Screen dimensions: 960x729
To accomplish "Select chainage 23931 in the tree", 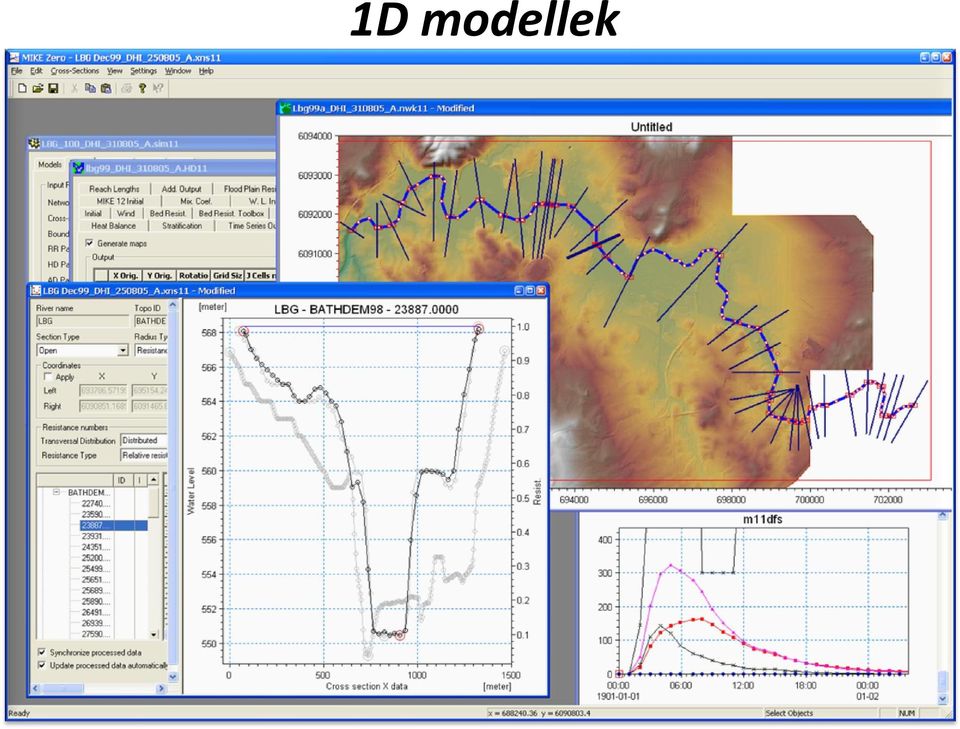I will pyautogui.click(x=96, y=537).
